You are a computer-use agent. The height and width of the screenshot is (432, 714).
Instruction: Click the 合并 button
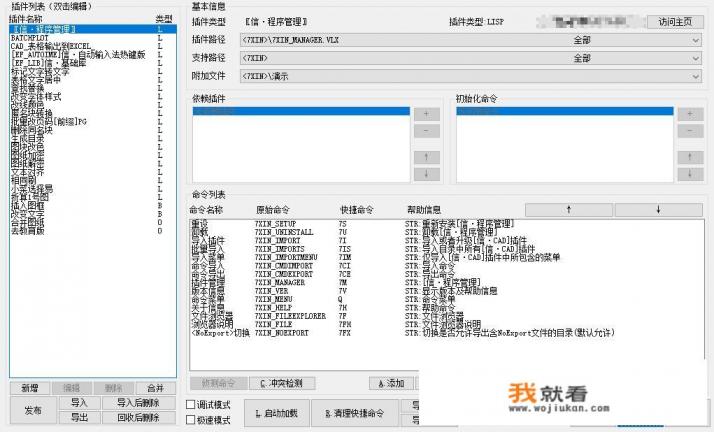tap(156, 388)
